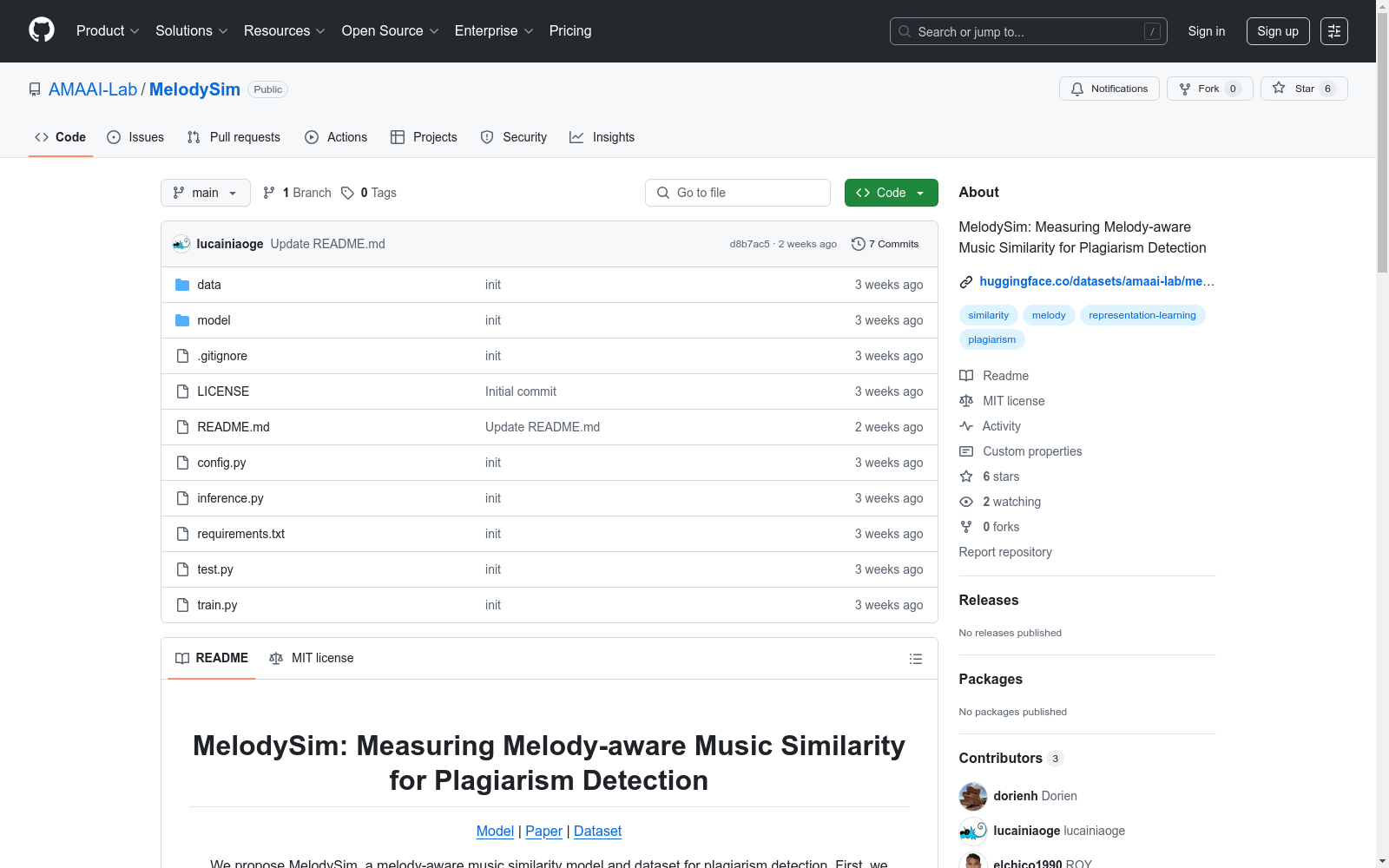Open the data folder
This screenshot has height=868, width=1389.
209,285
